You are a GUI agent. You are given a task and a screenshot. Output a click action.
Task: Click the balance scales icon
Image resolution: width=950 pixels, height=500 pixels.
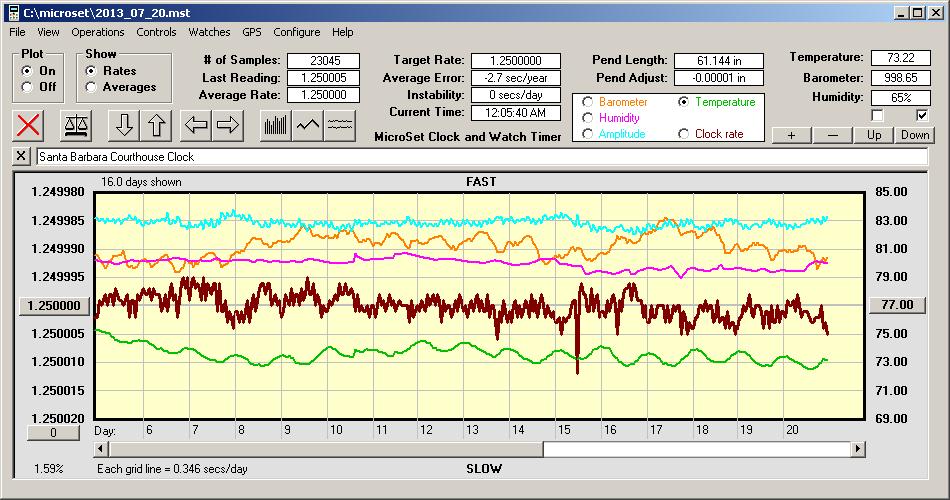tap(76, 125)
